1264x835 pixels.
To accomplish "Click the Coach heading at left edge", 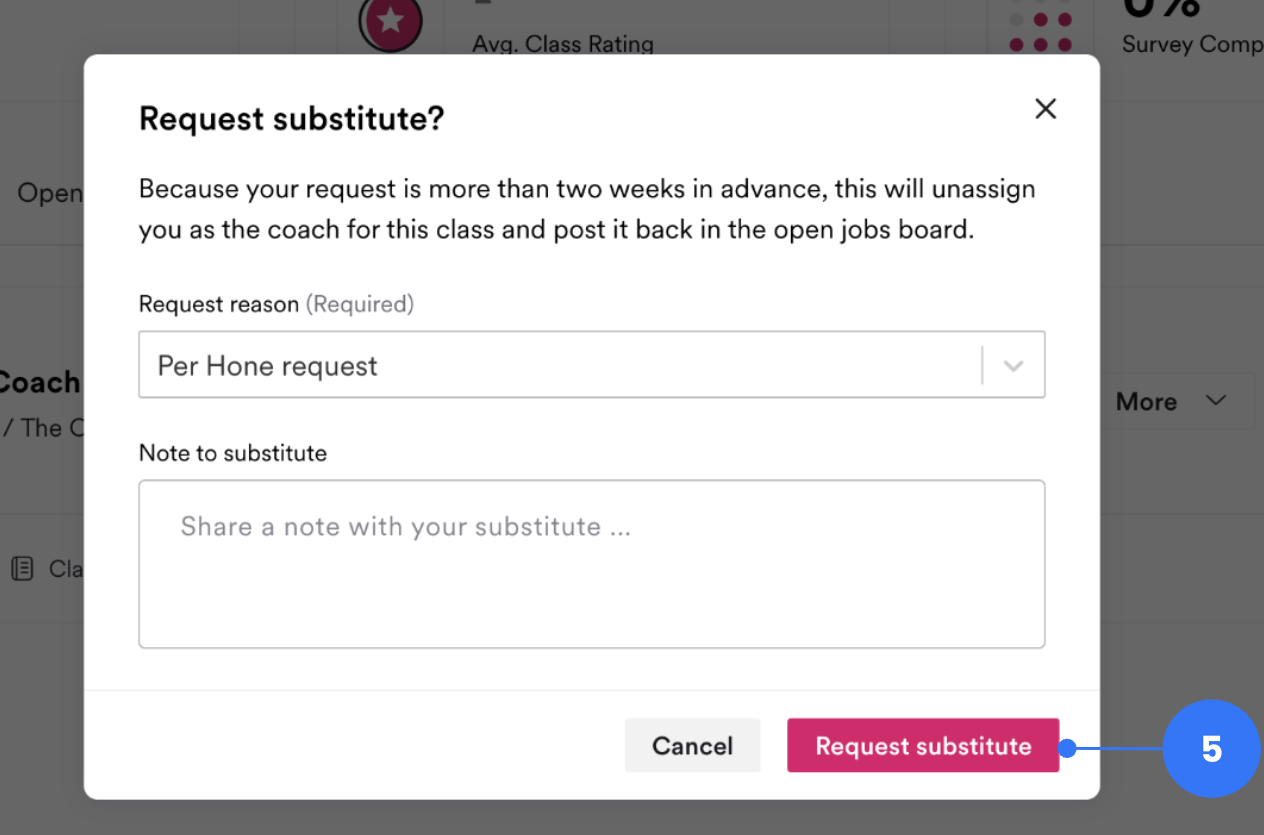I will [x=40, y=383].
